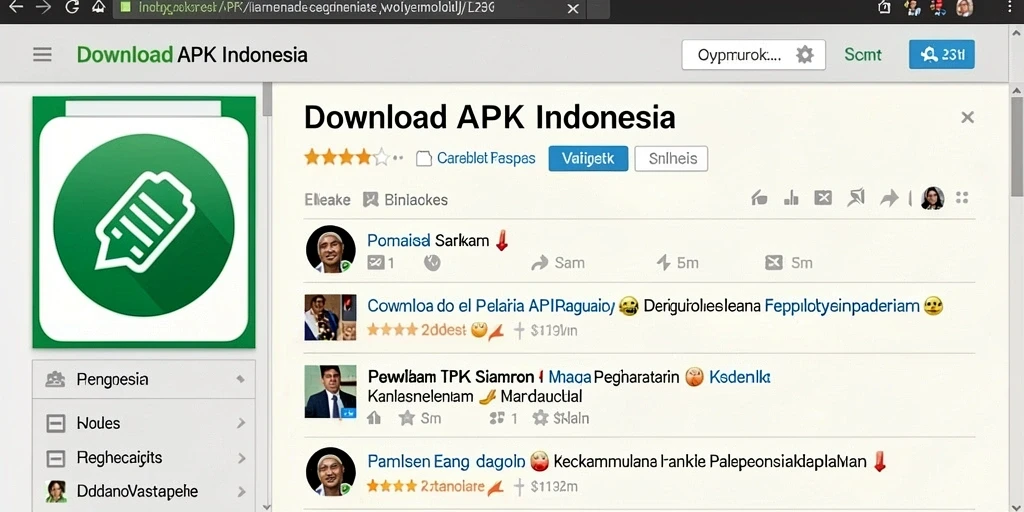This screenshot has height=512, width=1024.
Task: Click the blue Vafigetk button
Action: click(x=588, y=158)
